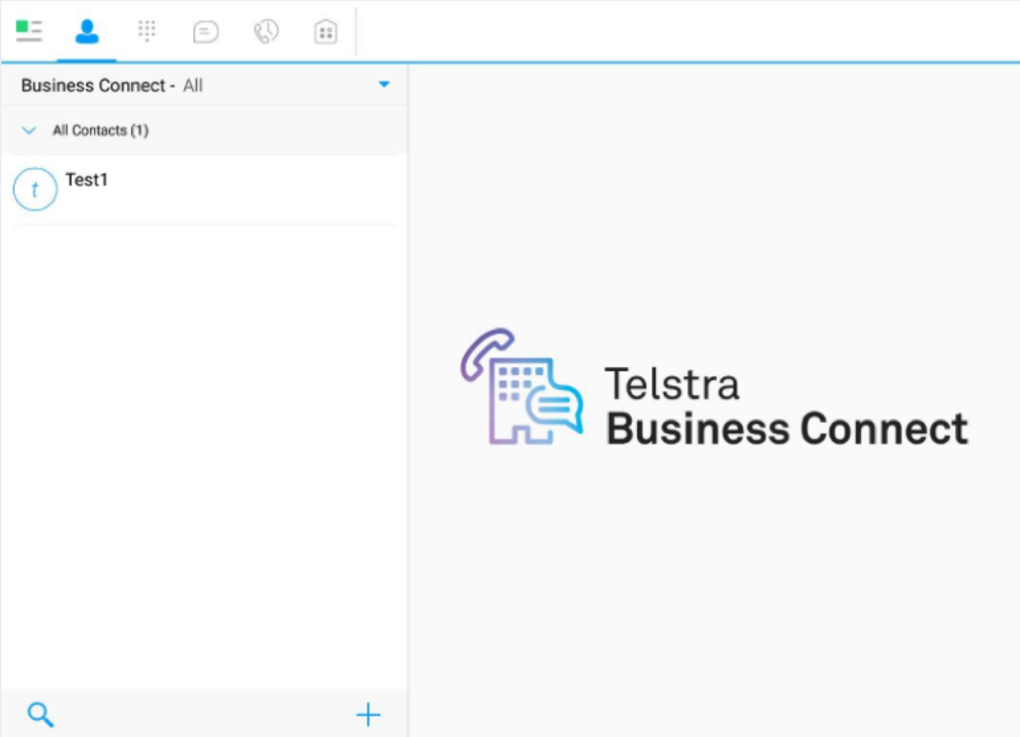
Task: Click the Test1 avatar circle
Action: [35, 188]
